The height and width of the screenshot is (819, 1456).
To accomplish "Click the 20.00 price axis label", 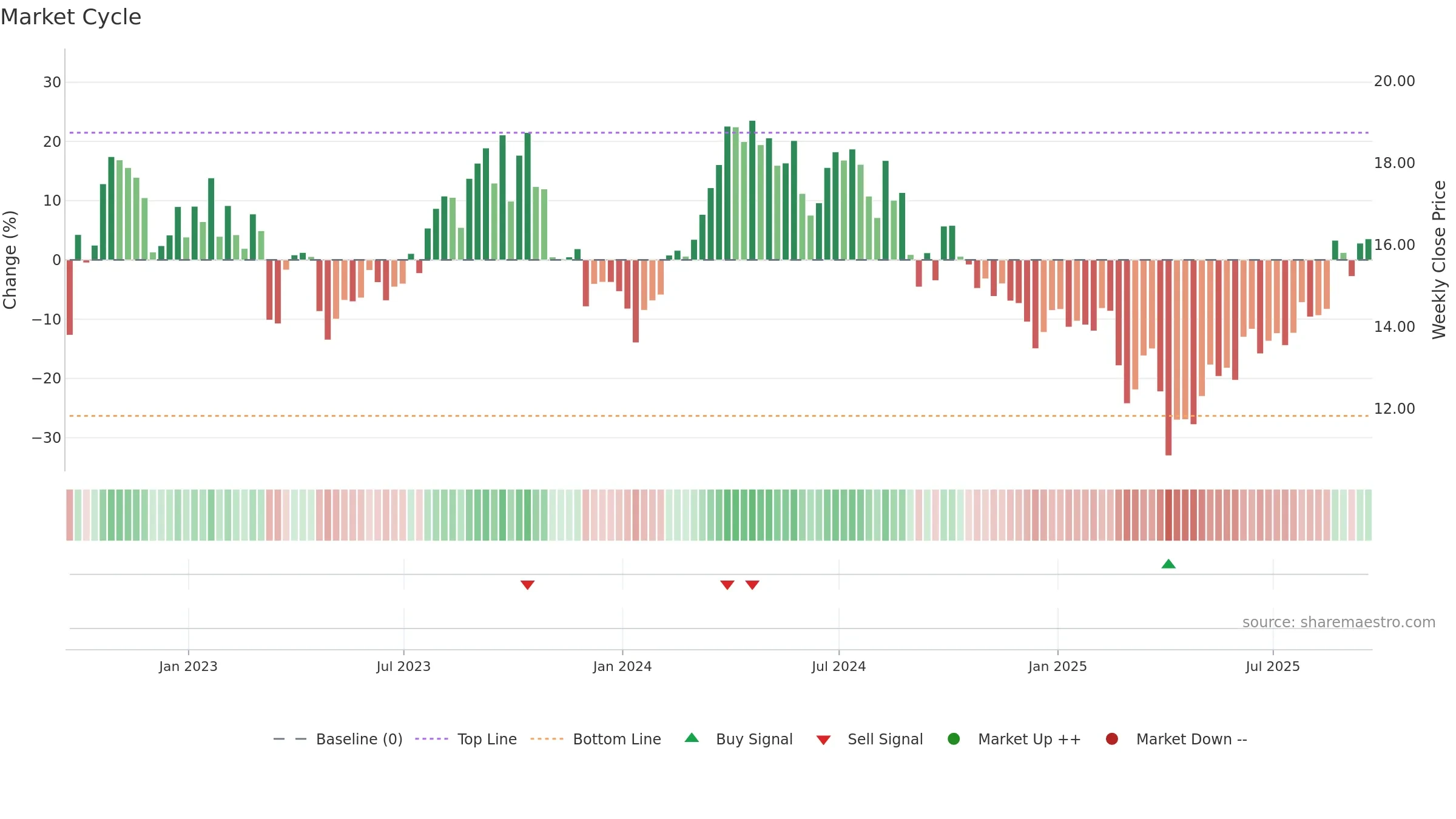I will pyautogui.click(x=1394, y=81).
